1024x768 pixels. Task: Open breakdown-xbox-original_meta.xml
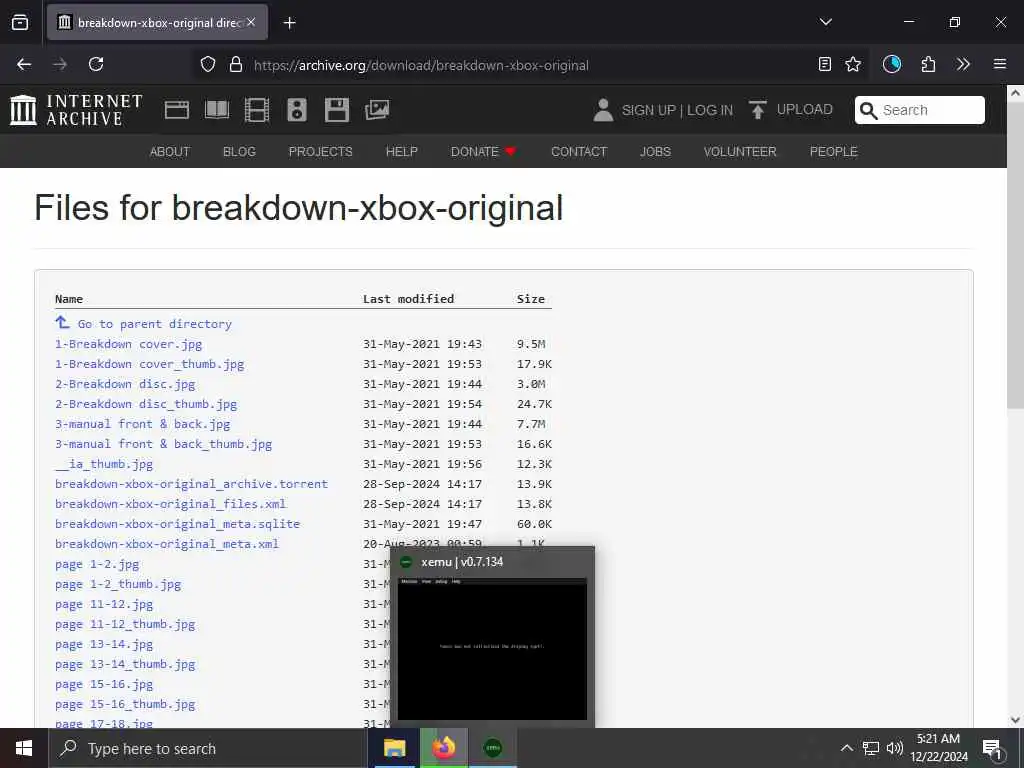point(167,544)
